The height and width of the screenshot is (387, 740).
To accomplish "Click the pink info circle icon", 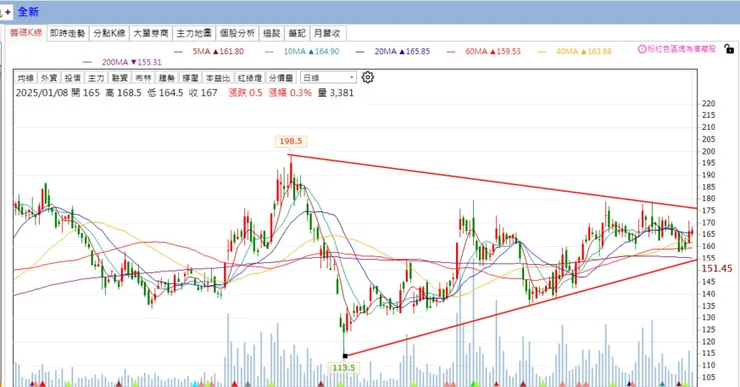I will (642, 49).
